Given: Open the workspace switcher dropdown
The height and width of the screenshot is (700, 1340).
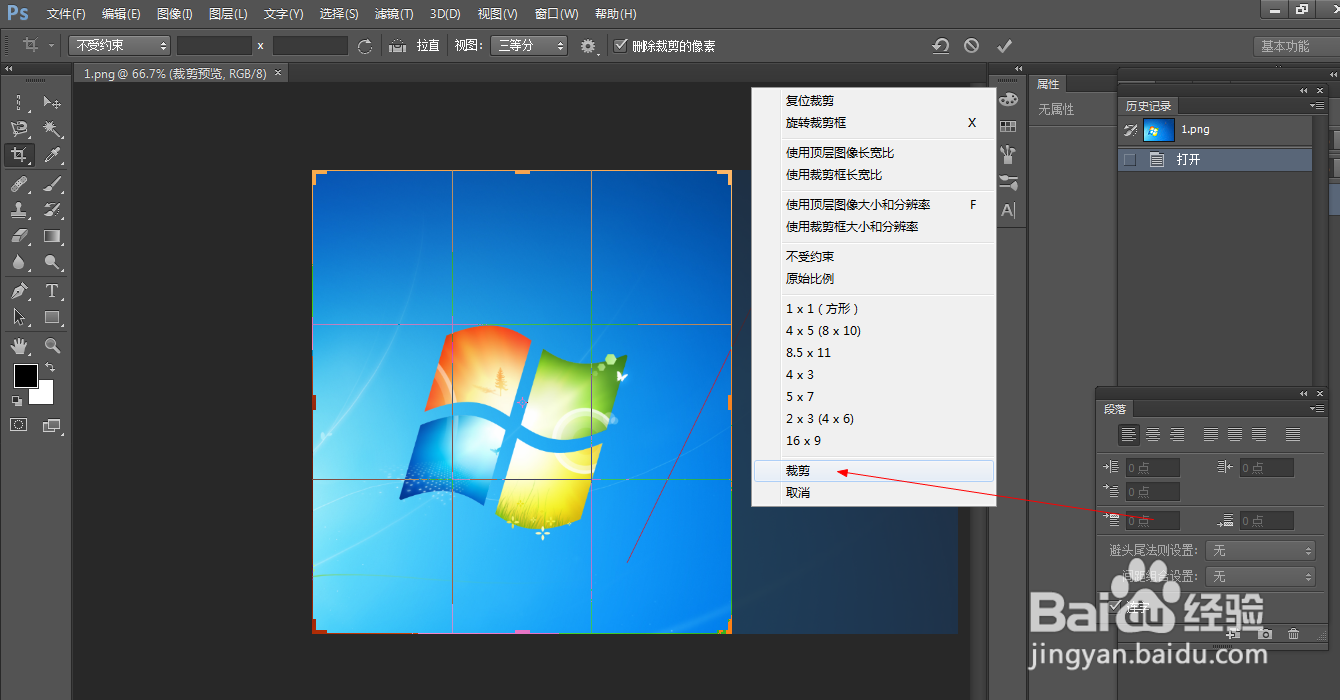Looking at the screenshot, I should tap(1296, 46).
